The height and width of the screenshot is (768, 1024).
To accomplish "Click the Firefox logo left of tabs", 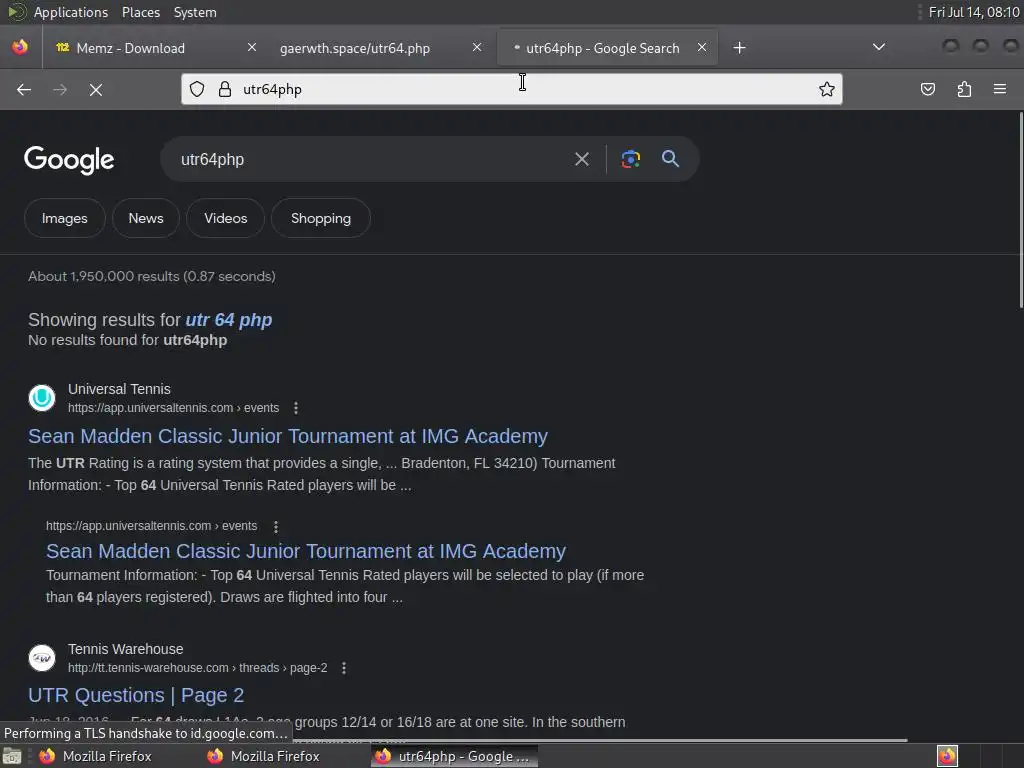I will click(20, 47).
